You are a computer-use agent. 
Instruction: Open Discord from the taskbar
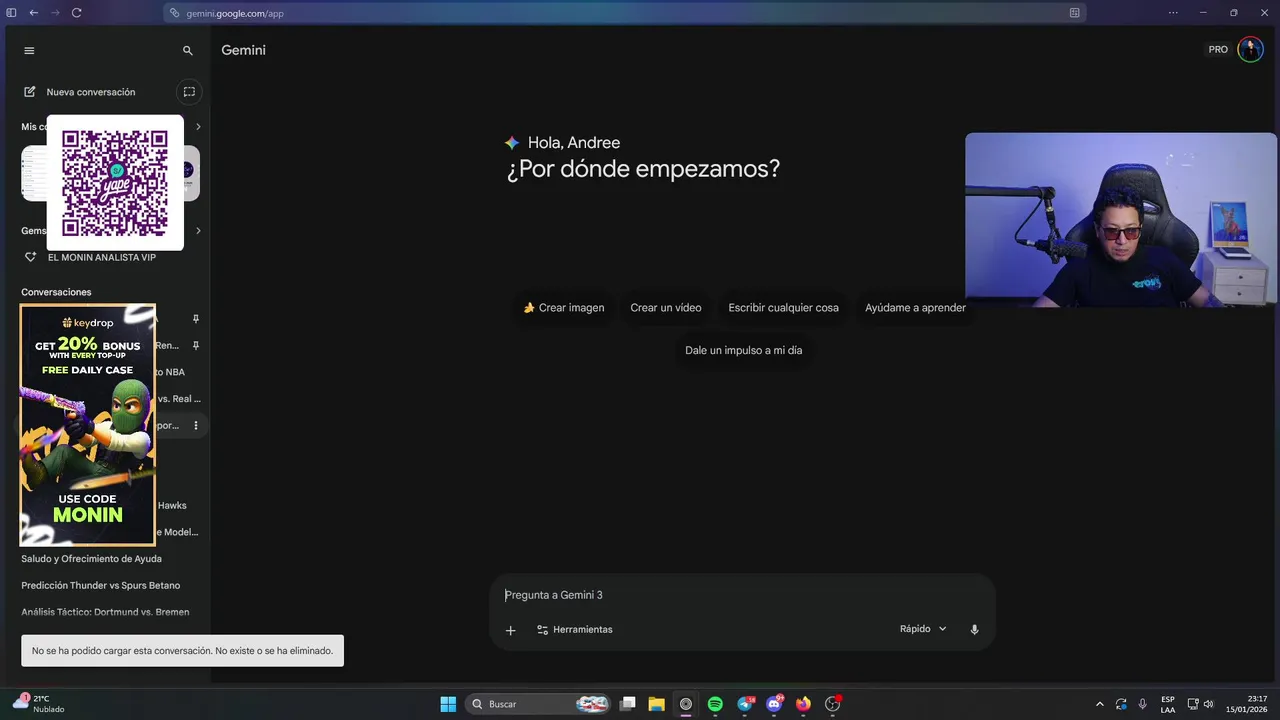tap(774, 704)
